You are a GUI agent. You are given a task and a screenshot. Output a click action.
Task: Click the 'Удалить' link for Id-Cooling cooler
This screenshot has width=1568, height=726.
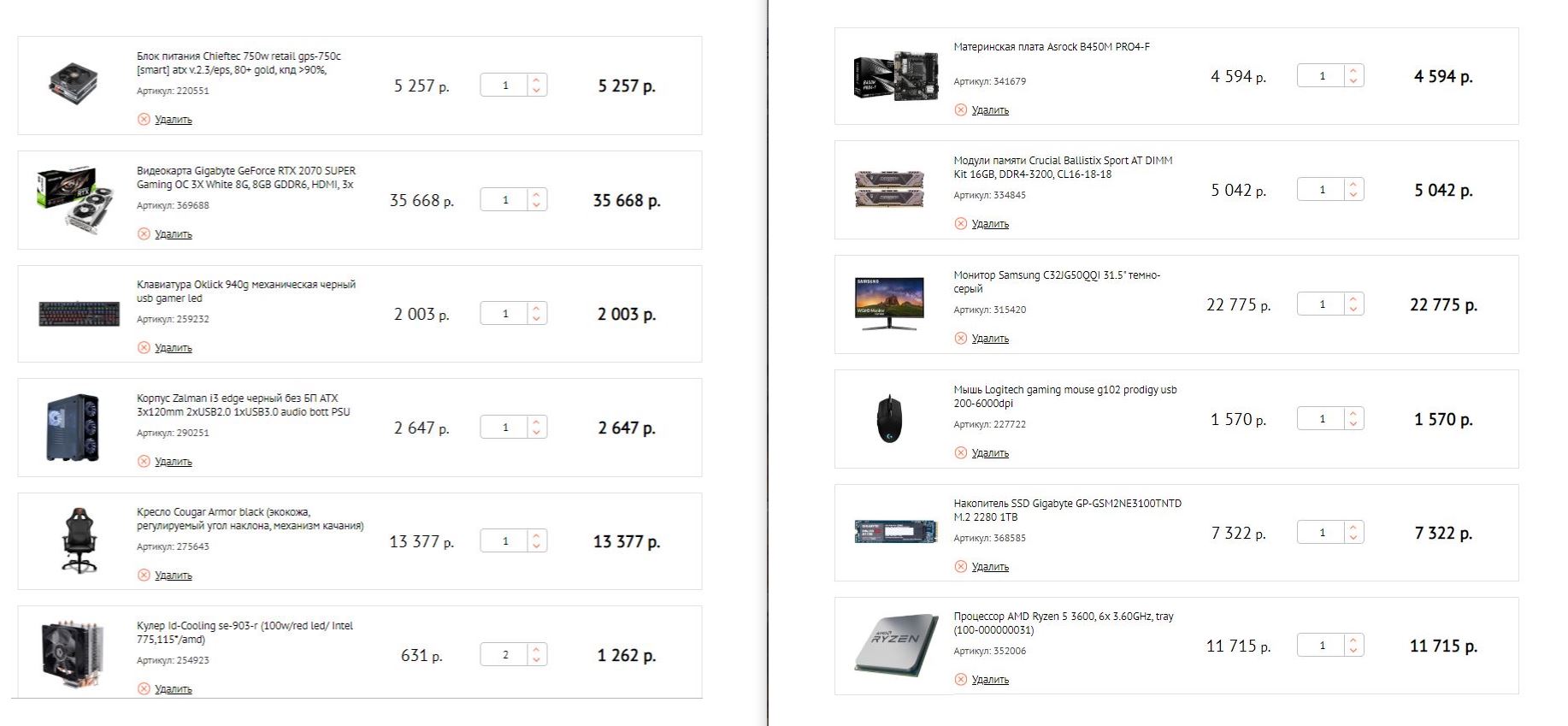pos(173,689)
